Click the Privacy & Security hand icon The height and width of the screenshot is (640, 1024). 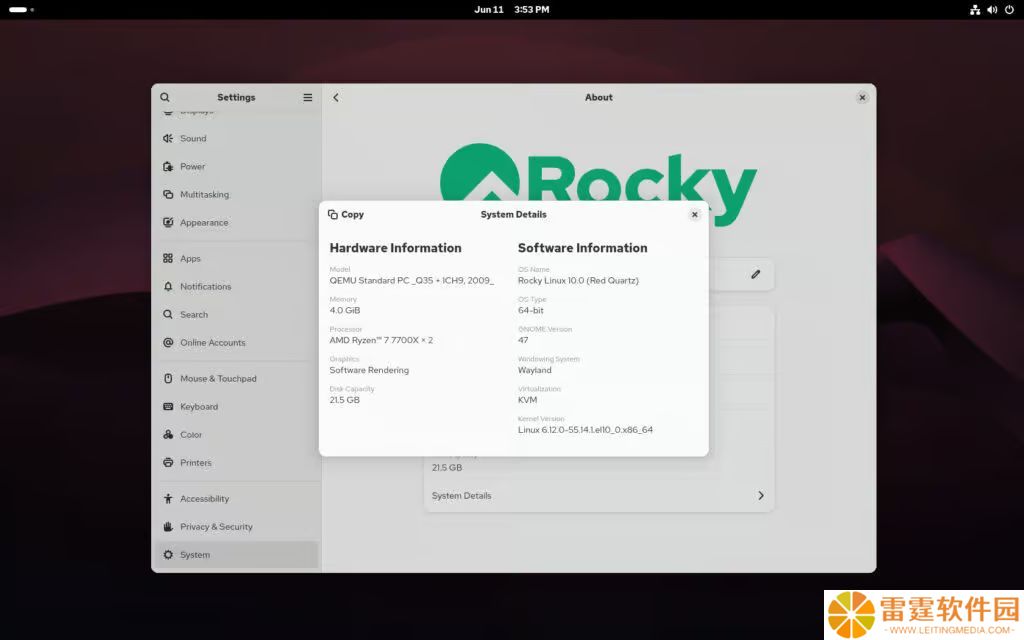tap(168, 527)
